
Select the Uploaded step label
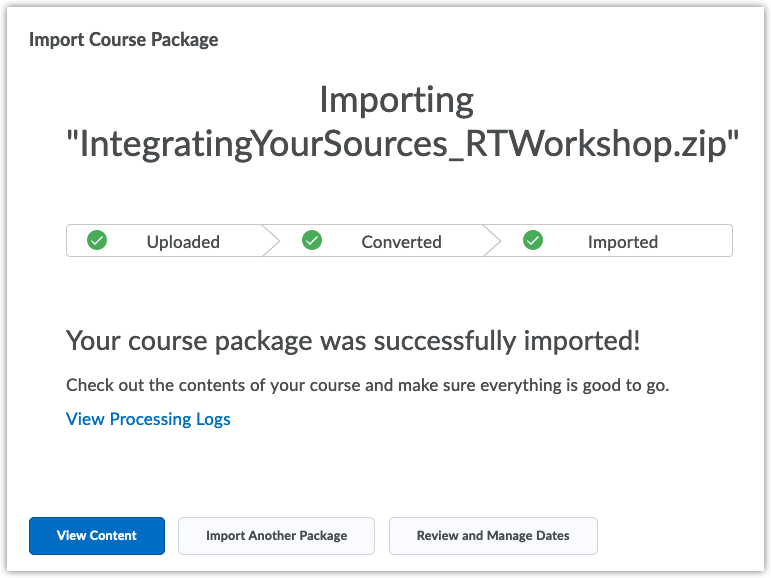[x=183, y=242]
